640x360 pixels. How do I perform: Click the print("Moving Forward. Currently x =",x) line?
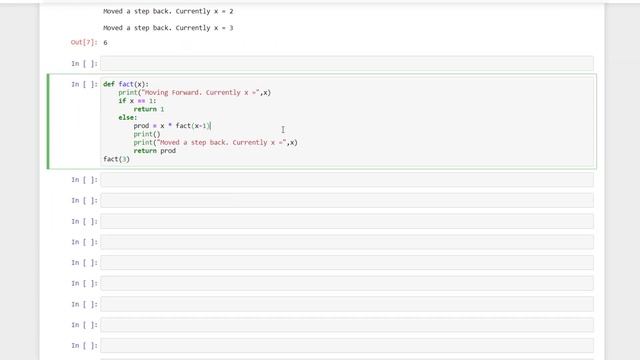195,93
